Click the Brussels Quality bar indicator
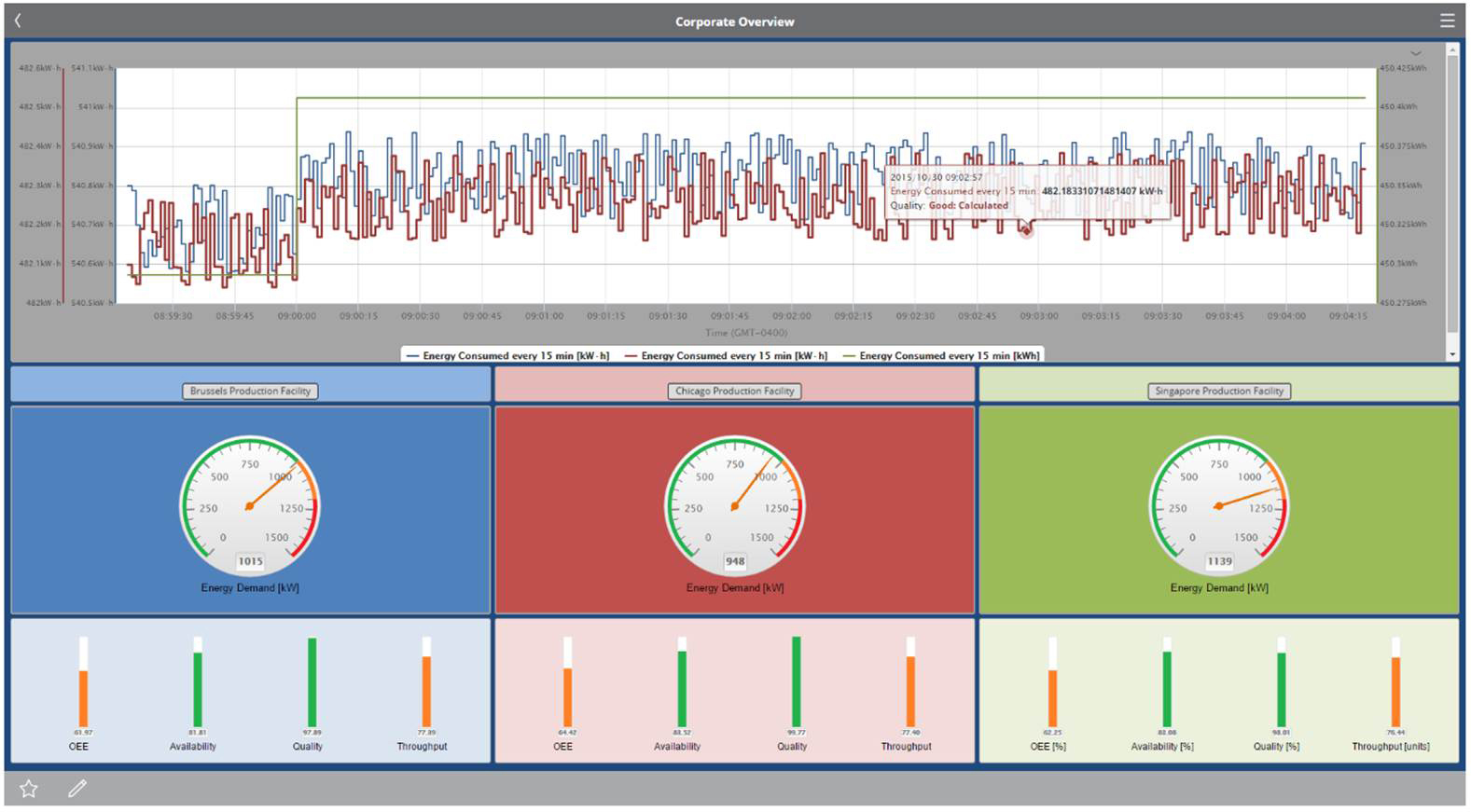Image resolution: width=1471 pixels, height=812 pixels. pos(312,682)
